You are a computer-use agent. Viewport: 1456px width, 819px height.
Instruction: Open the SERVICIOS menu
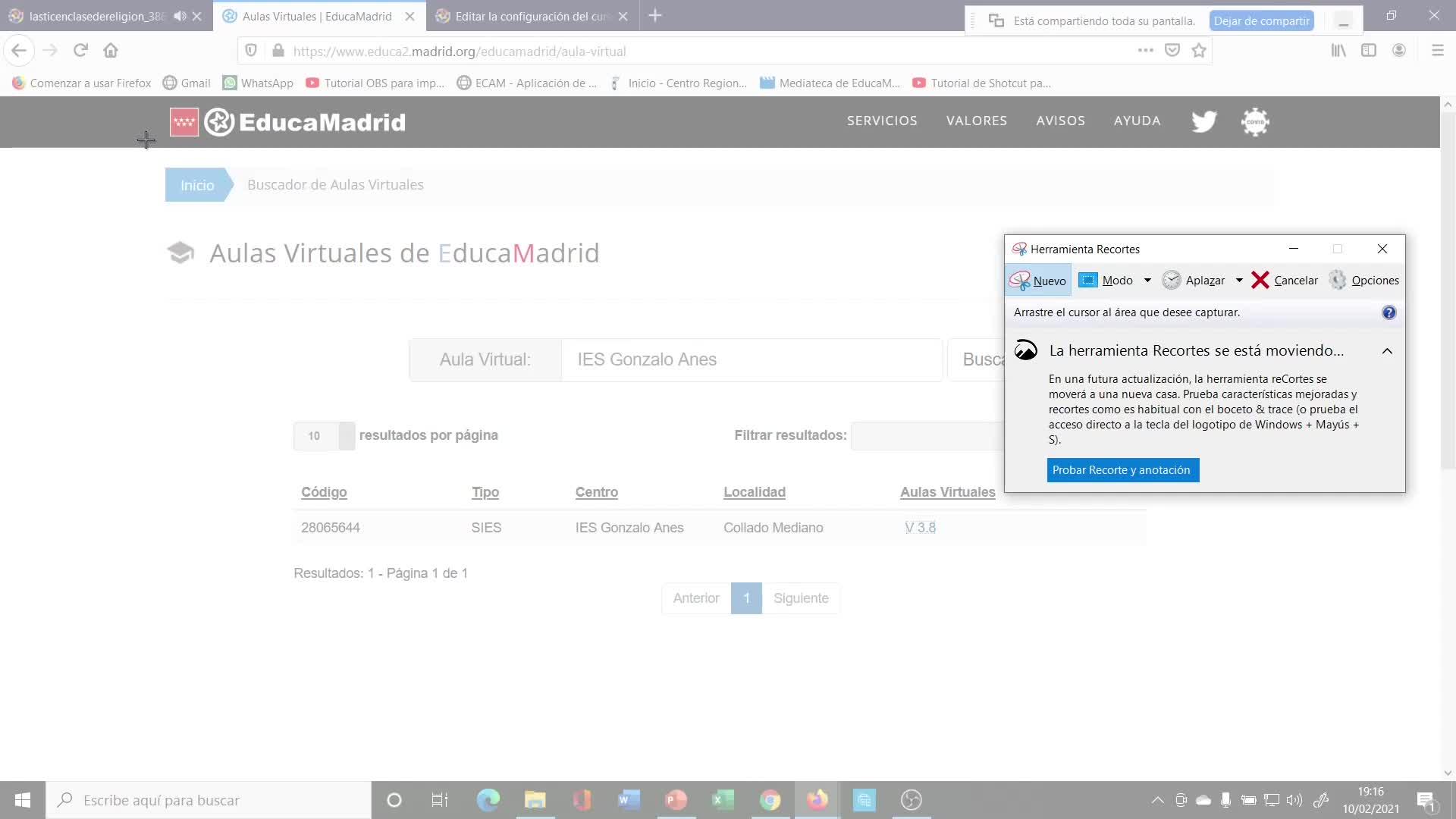(x=882, y=121)
